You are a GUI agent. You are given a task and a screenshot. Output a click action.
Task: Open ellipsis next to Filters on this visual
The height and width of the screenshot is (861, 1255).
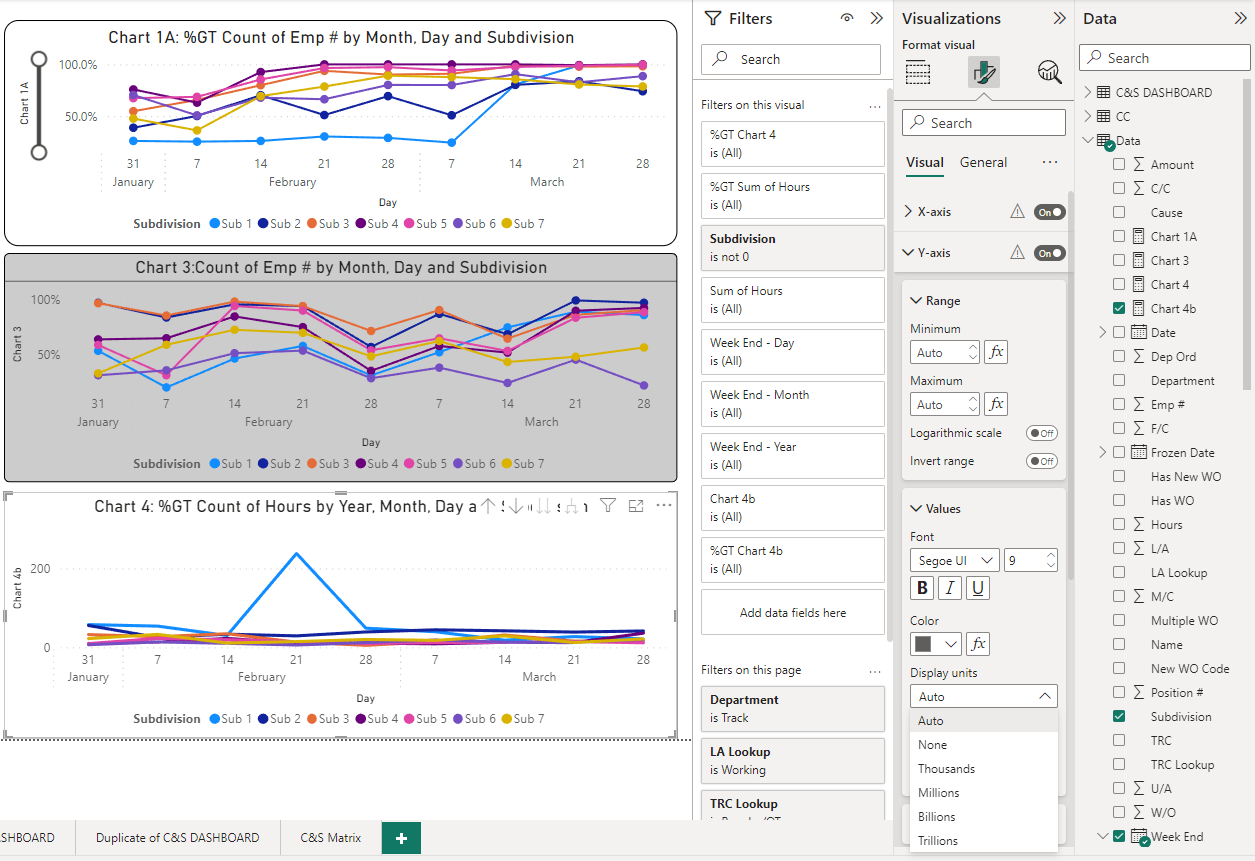pyautogui.click(x=875, y=105)
